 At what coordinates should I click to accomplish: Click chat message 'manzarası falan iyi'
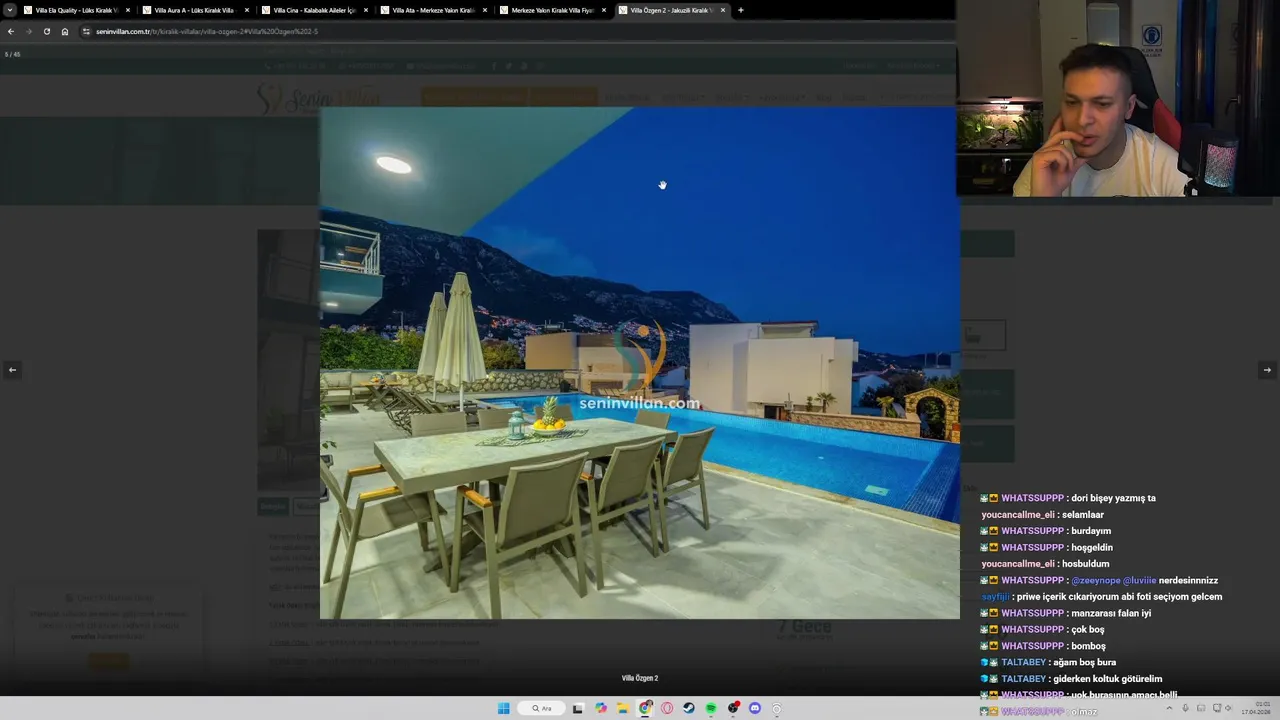click(x=1111, y=613)
